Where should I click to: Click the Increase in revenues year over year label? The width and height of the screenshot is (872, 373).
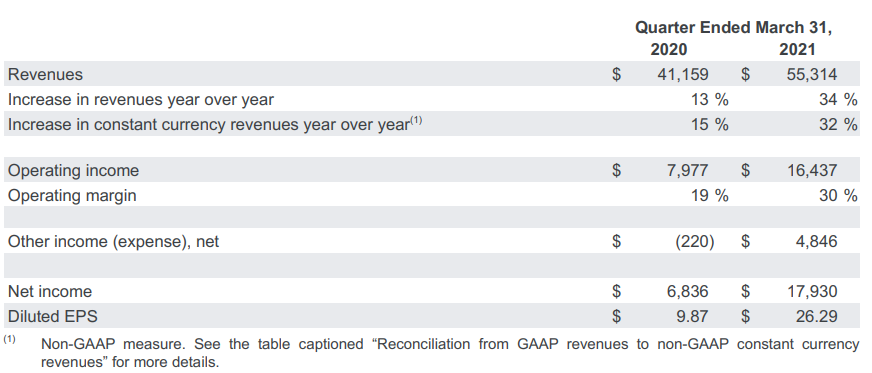click(141, 100)
